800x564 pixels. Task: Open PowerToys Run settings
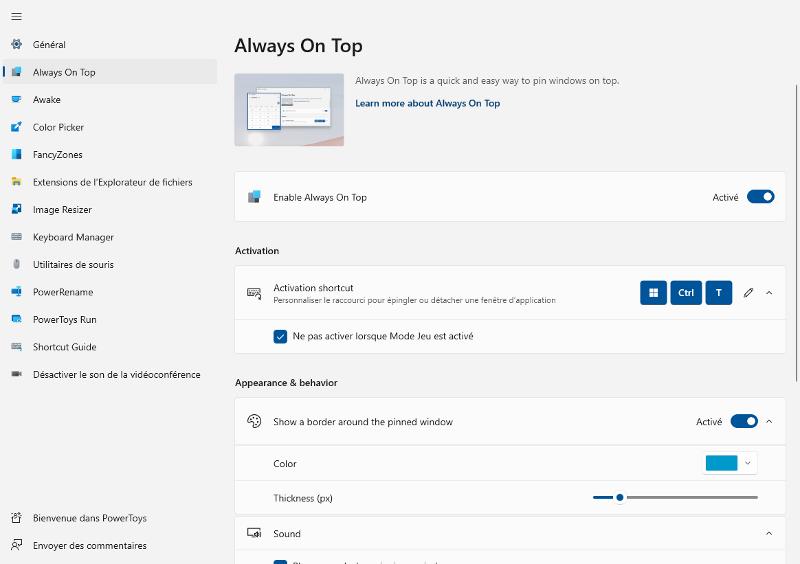110,319
